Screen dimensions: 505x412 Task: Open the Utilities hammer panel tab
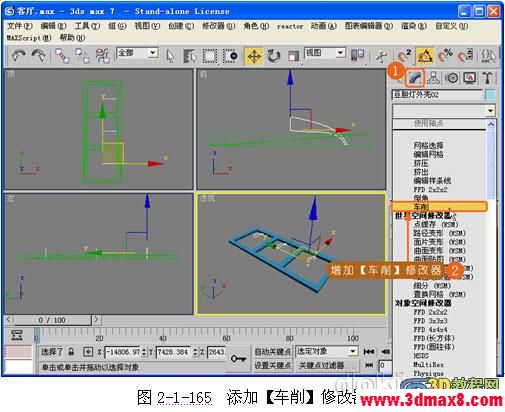[487, 78]
